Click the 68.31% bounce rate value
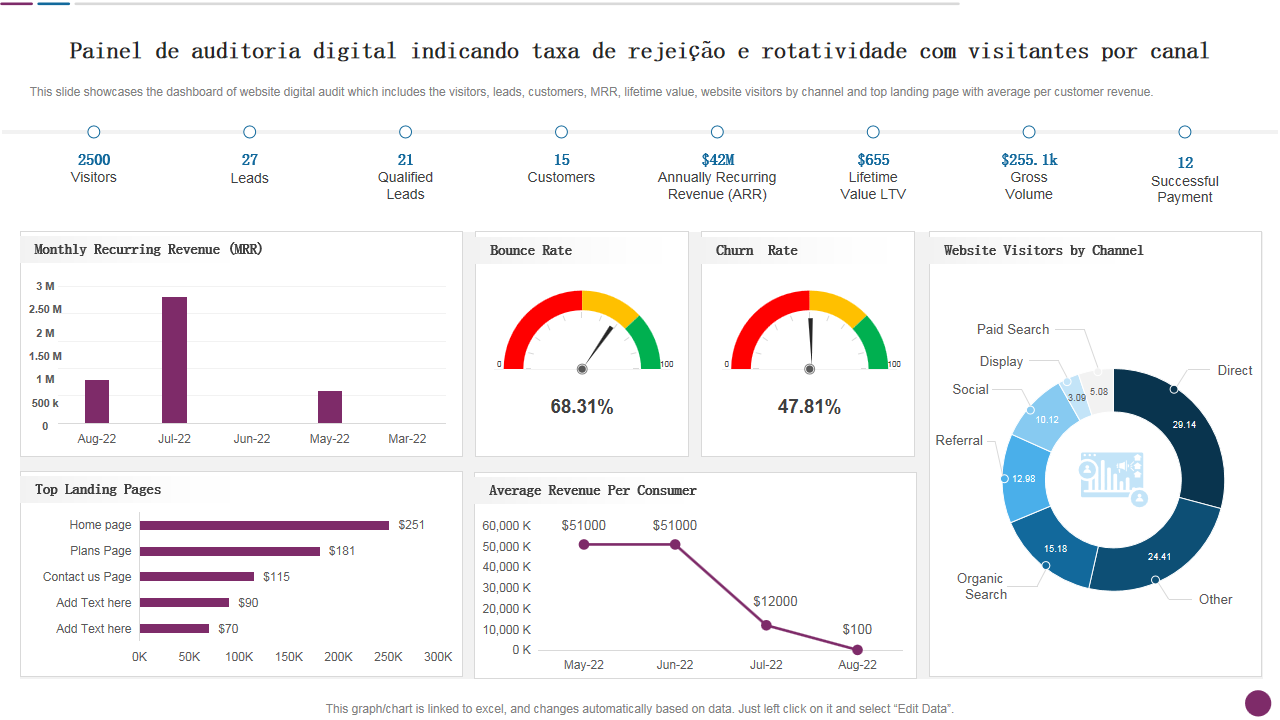The image size is (1280, 720). click(582, 407)
